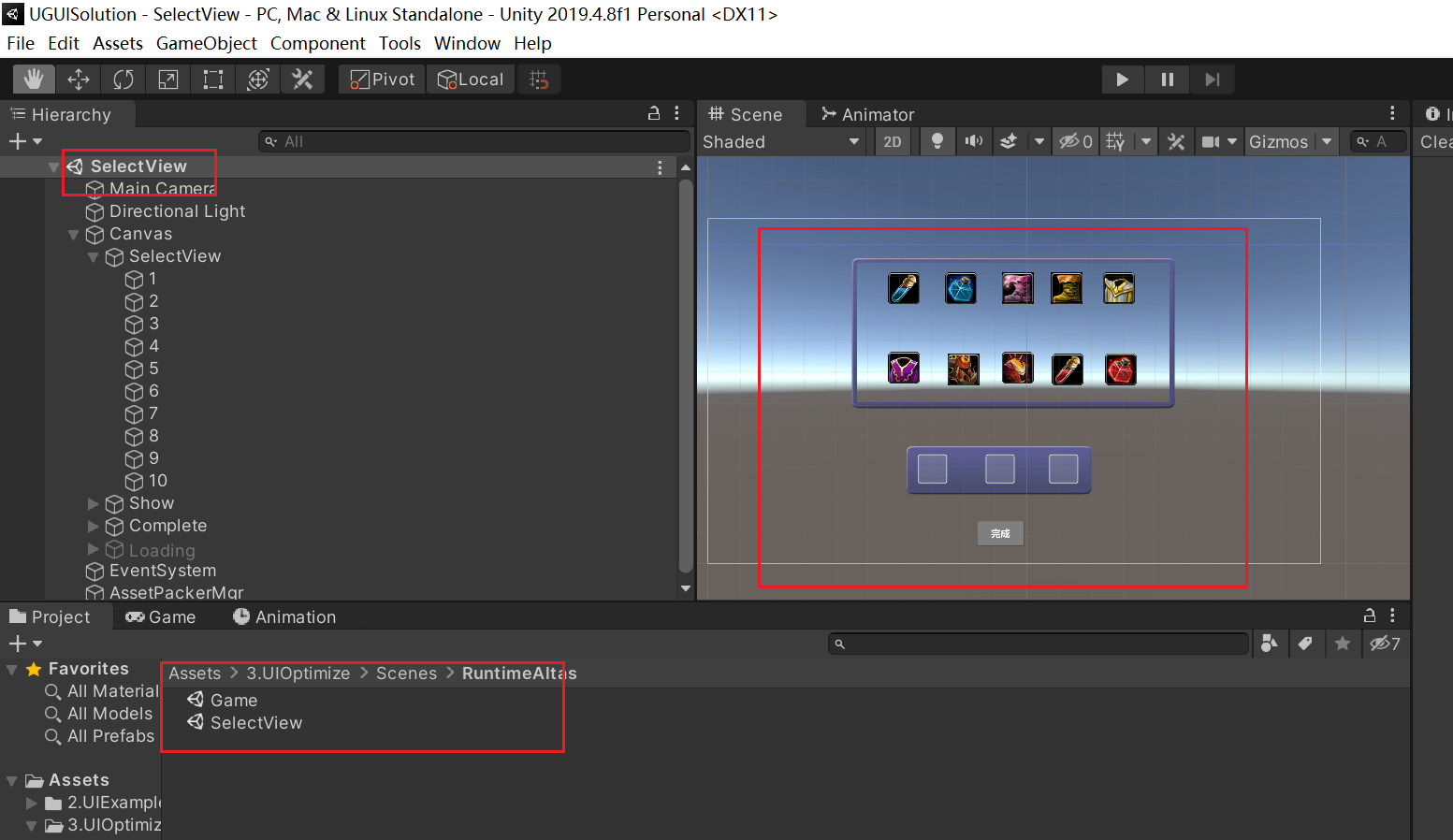
Task: Toggle Local handle rotation
Action: (471, 80)
